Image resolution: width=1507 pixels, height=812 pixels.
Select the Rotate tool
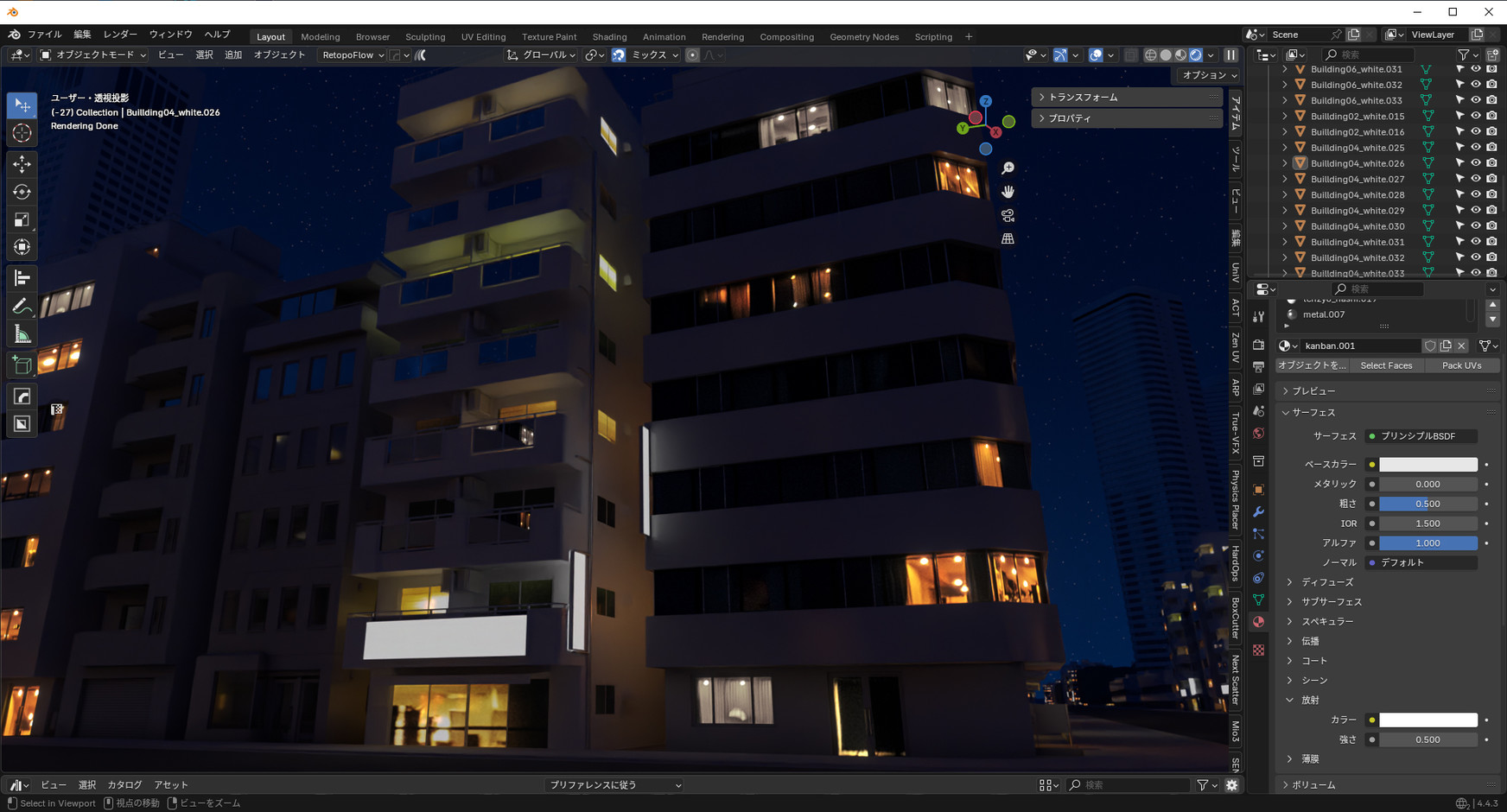point(22,192)
